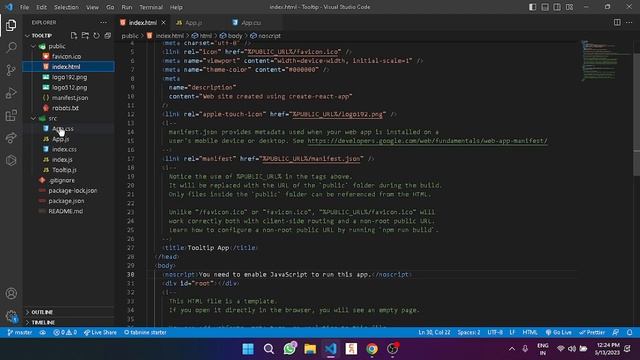Viewport: 640px width, 360px height.
Task: Click the errors and warnings status item
Action: click(x=65, y=332)
